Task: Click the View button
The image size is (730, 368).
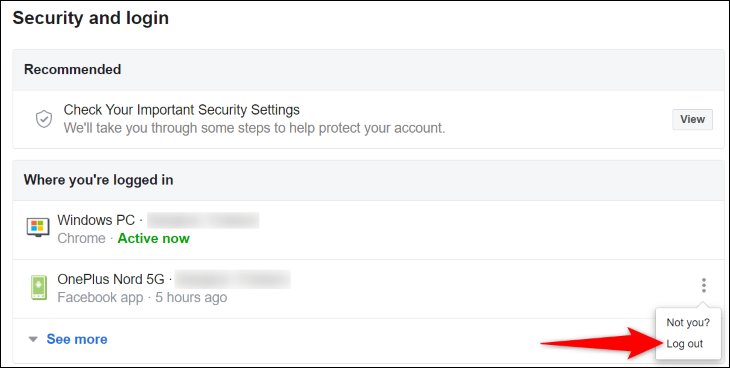Action: coord(692,119)
